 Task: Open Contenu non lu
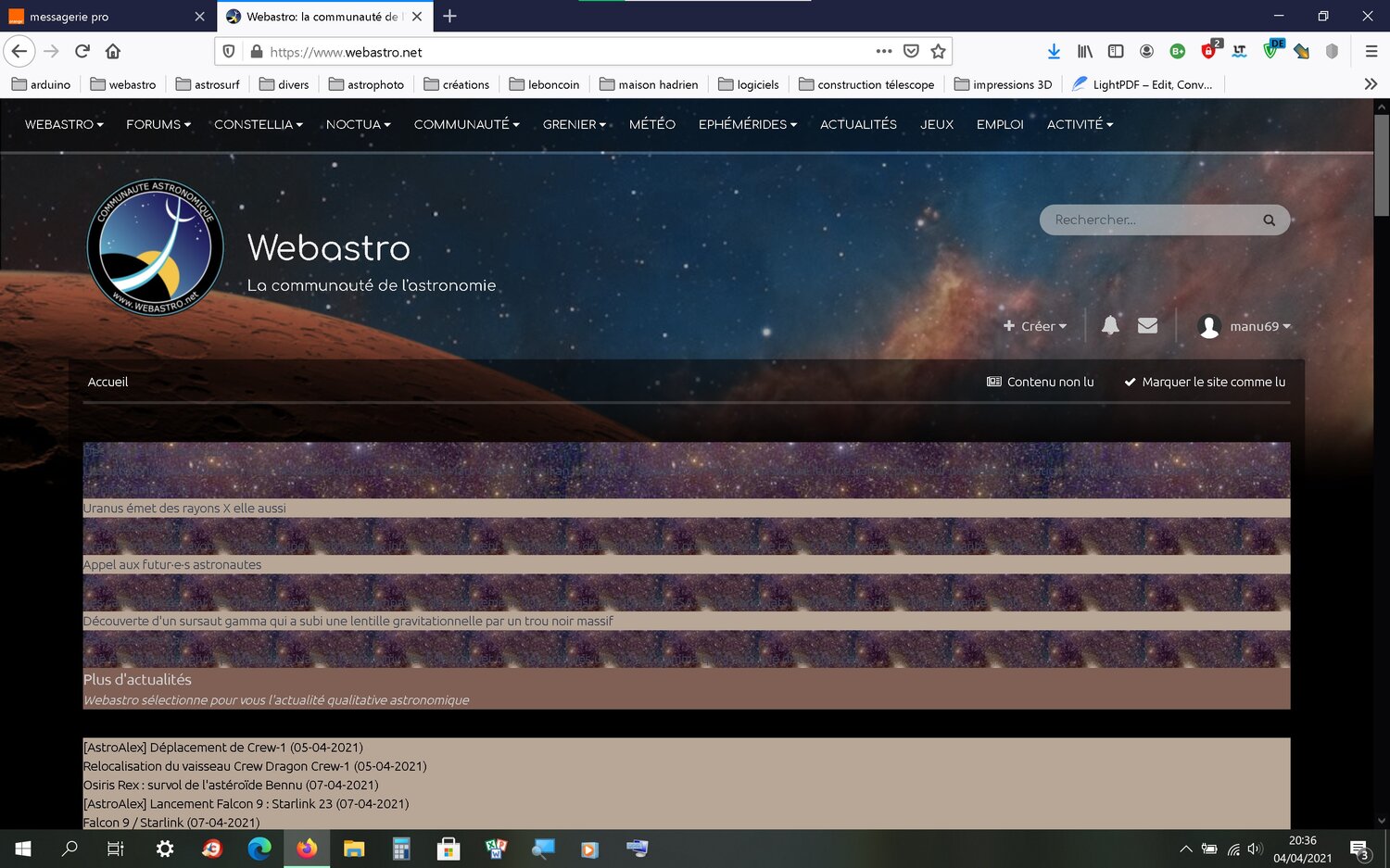pyautogui.click(x=1041, y=382)
